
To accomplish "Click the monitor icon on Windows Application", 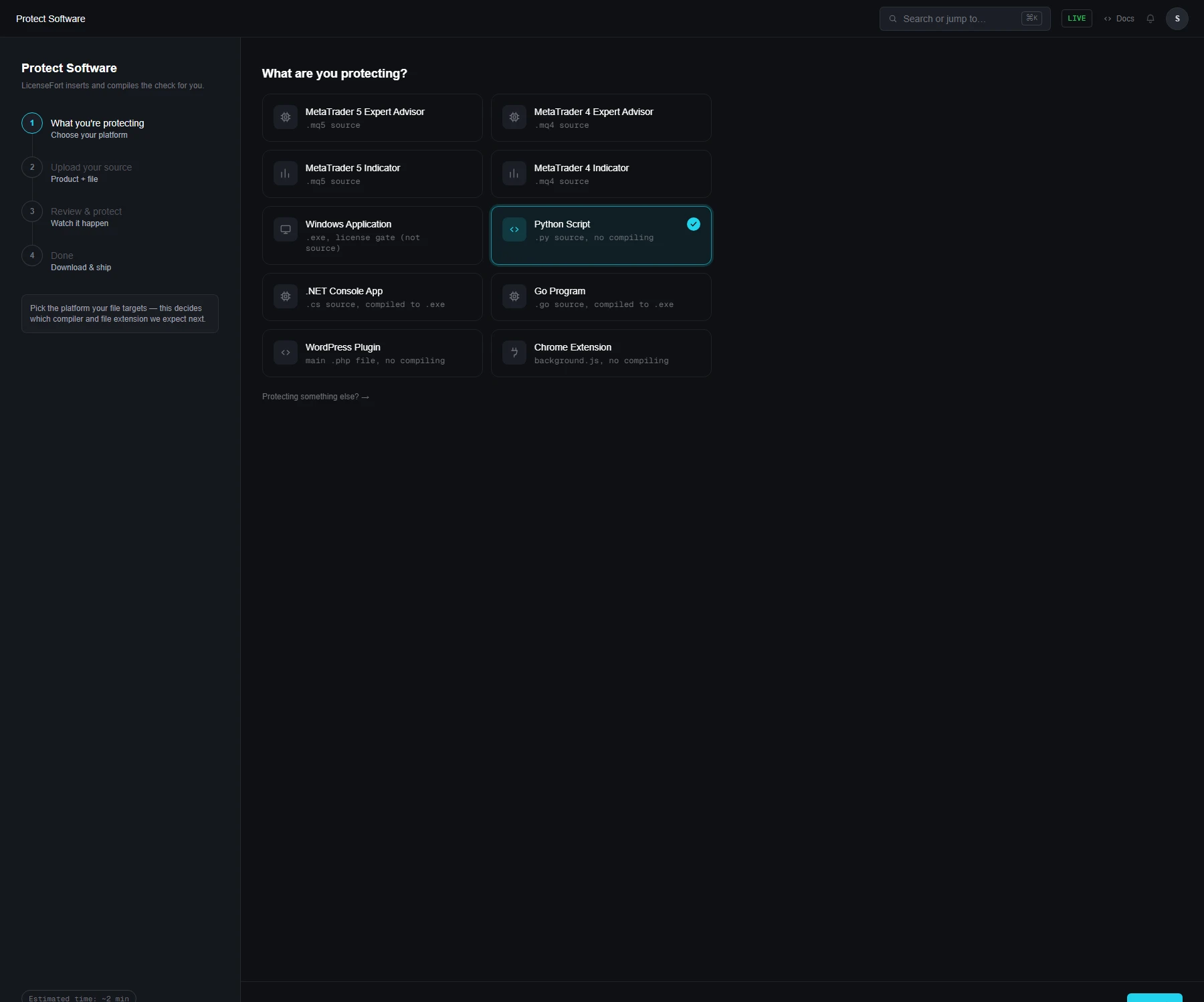I will tap(286, 229).
